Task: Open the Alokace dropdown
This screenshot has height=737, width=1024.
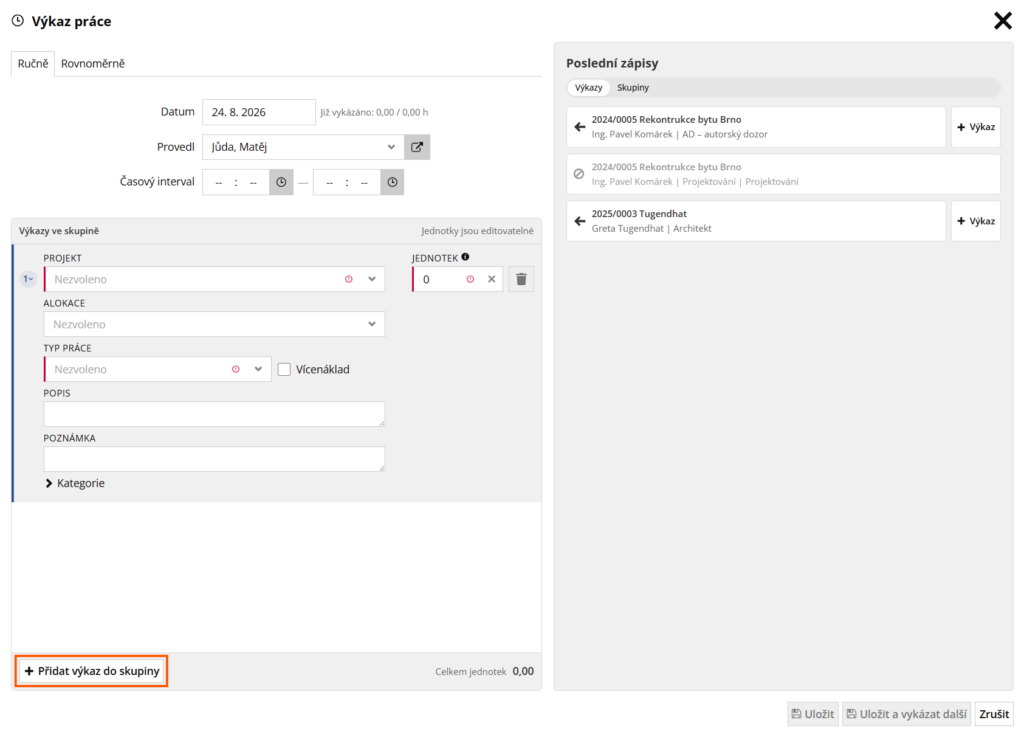Action: pos(214,324)
